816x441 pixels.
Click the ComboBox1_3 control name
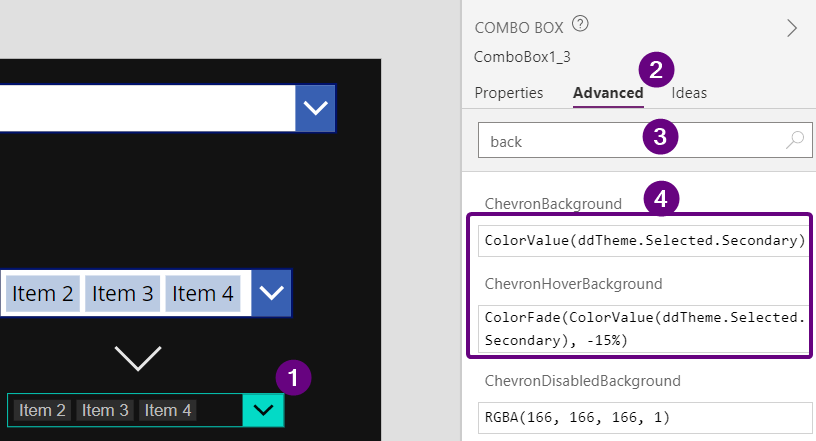[x=522, y=57]
